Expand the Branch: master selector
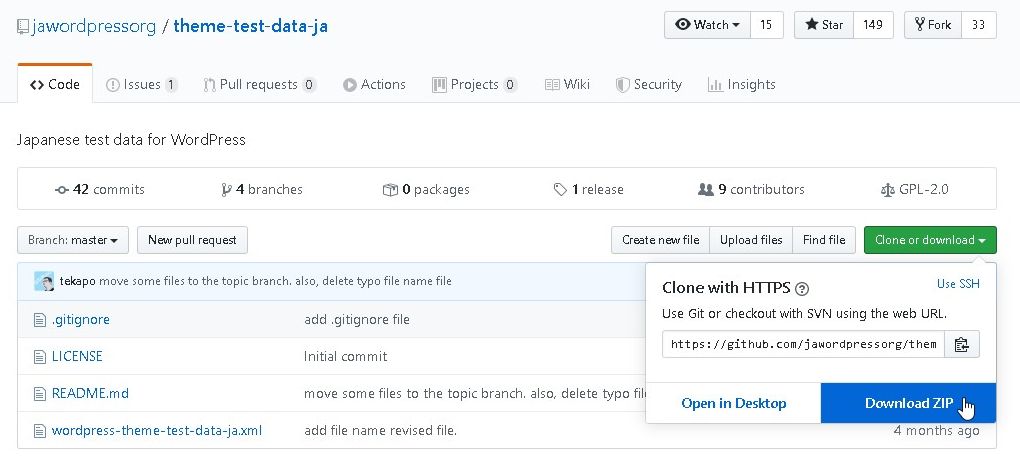 click(x=73, y=240)
